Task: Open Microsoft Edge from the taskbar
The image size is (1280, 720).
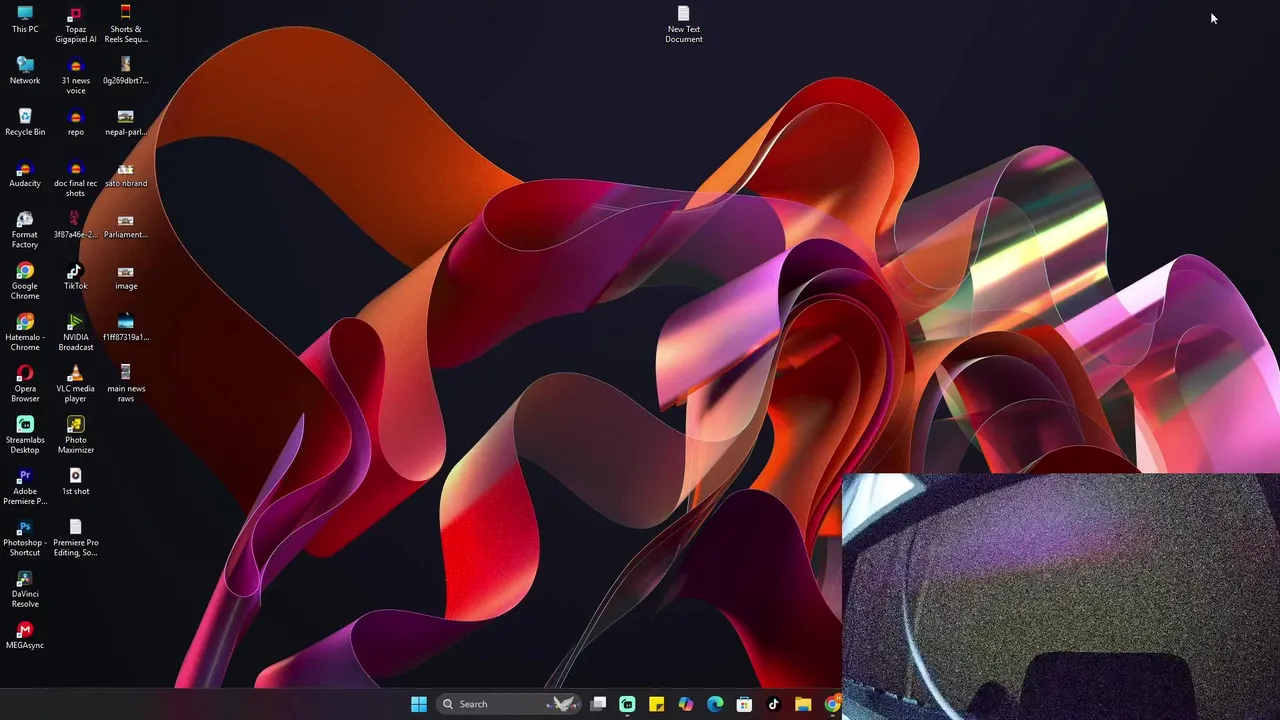Action: point(715,704)
